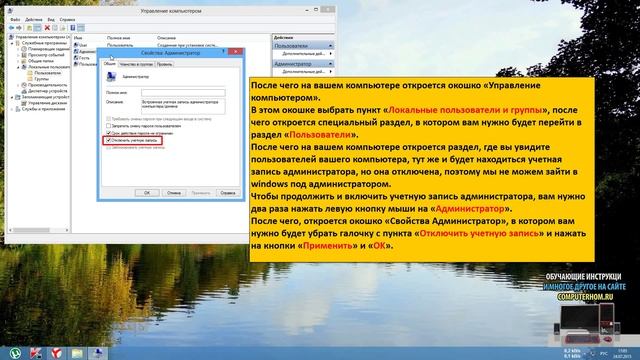Go forward with the forward arrow
640x360 pixels.
19,28
